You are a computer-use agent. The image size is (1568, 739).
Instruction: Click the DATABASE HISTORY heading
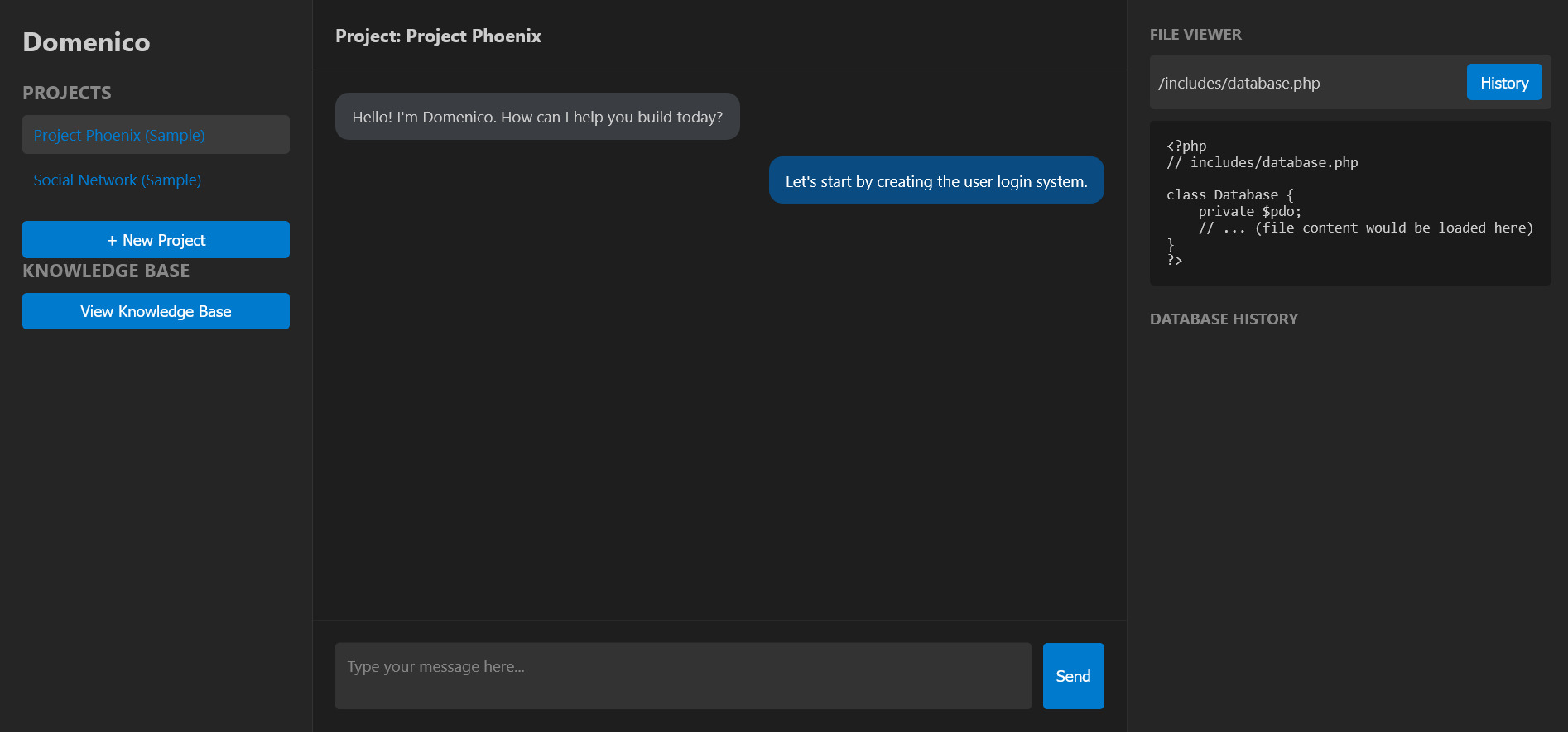(1224, 319)
